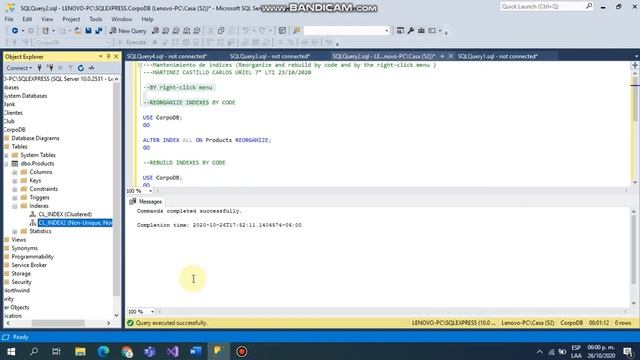This screenshot has height=360, width=640.
Task: Click the Navigate Backward round arrow icon
Action: (x=15, y=31)
